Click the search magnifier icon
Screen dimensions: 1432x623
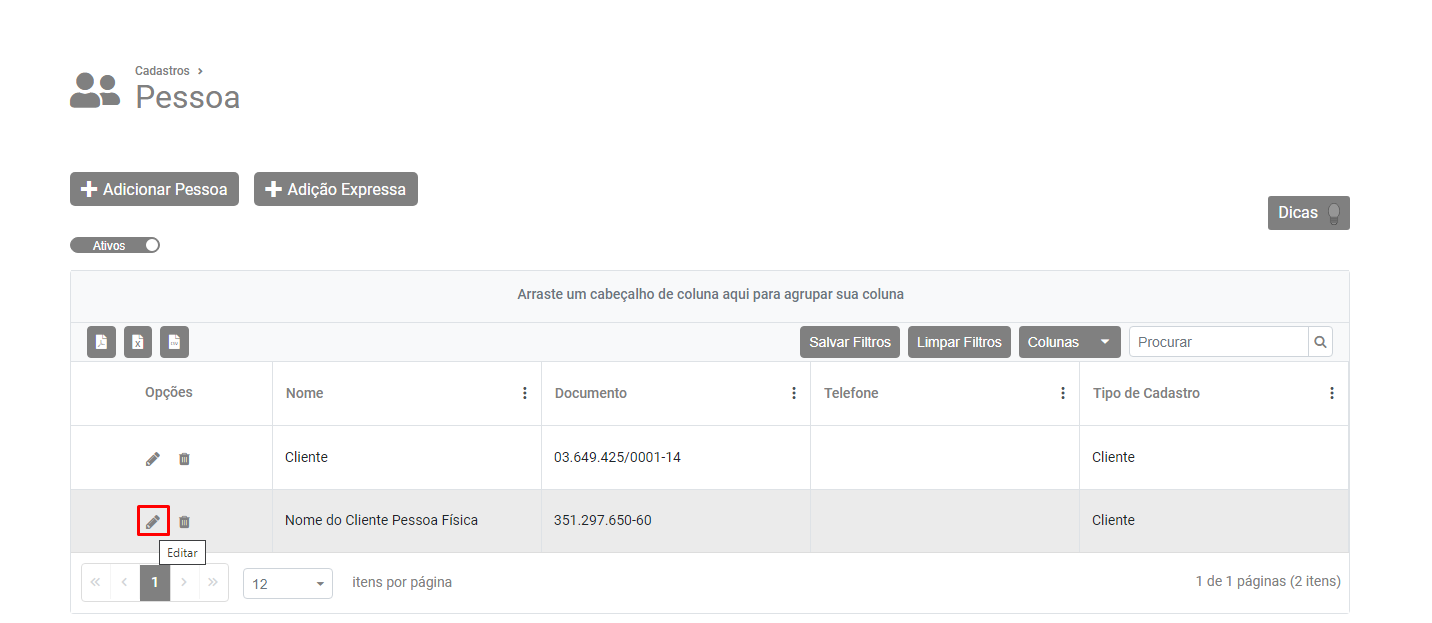pyautogui.click(x=1320, y=342)
